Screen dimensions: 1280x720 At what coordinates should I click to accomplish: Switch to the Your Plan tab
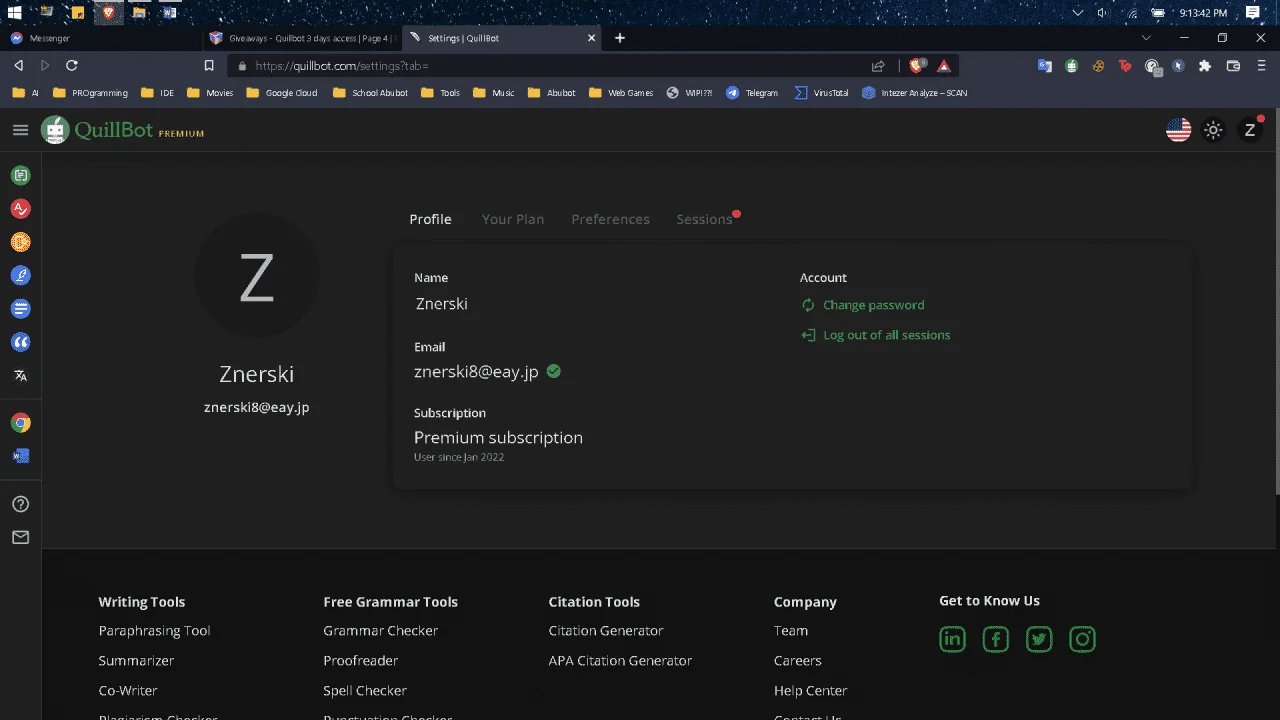tap(513, 219)
